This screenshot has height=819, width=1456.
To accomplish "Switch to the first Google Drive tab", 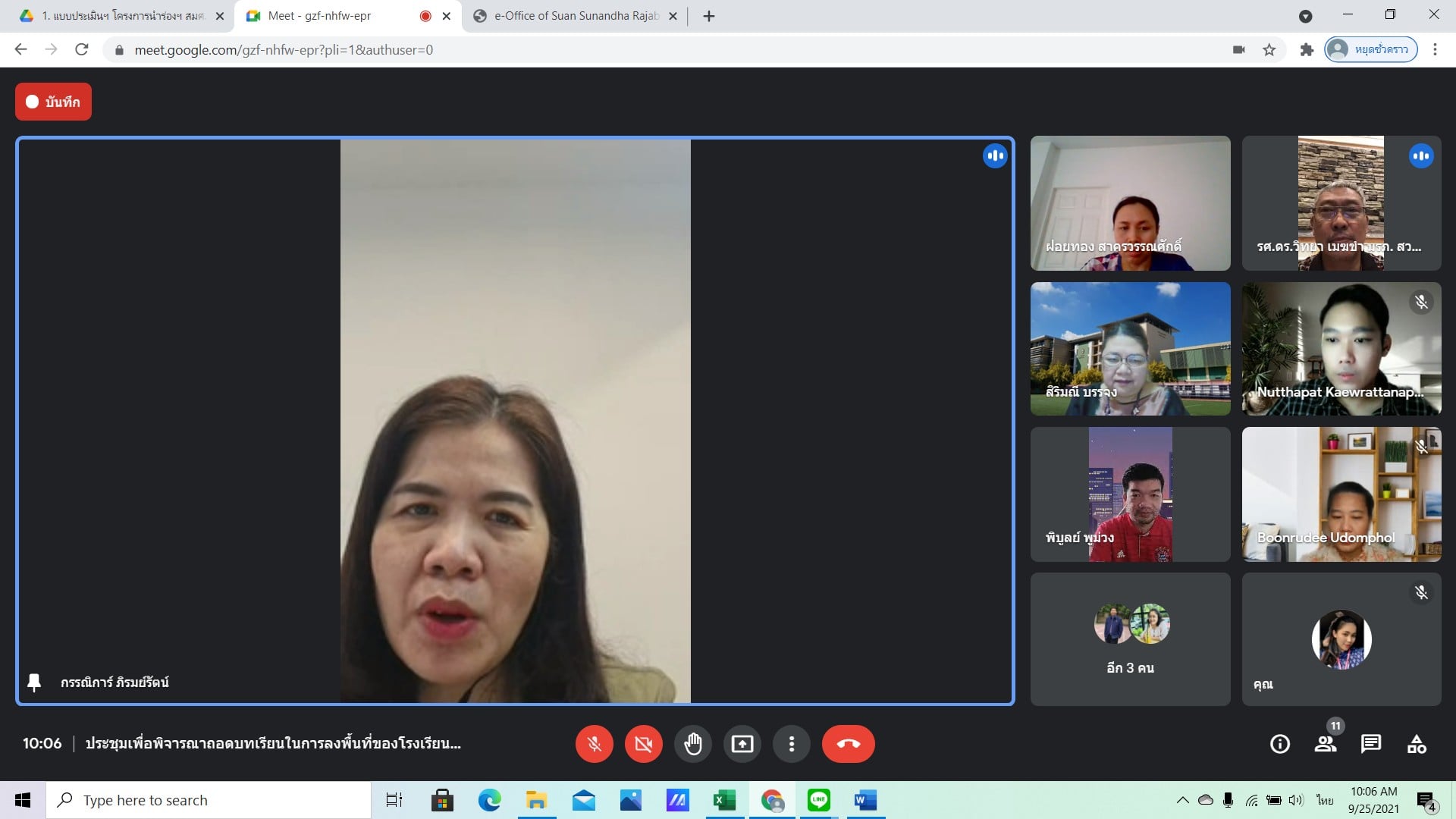I will coord(121,16).
